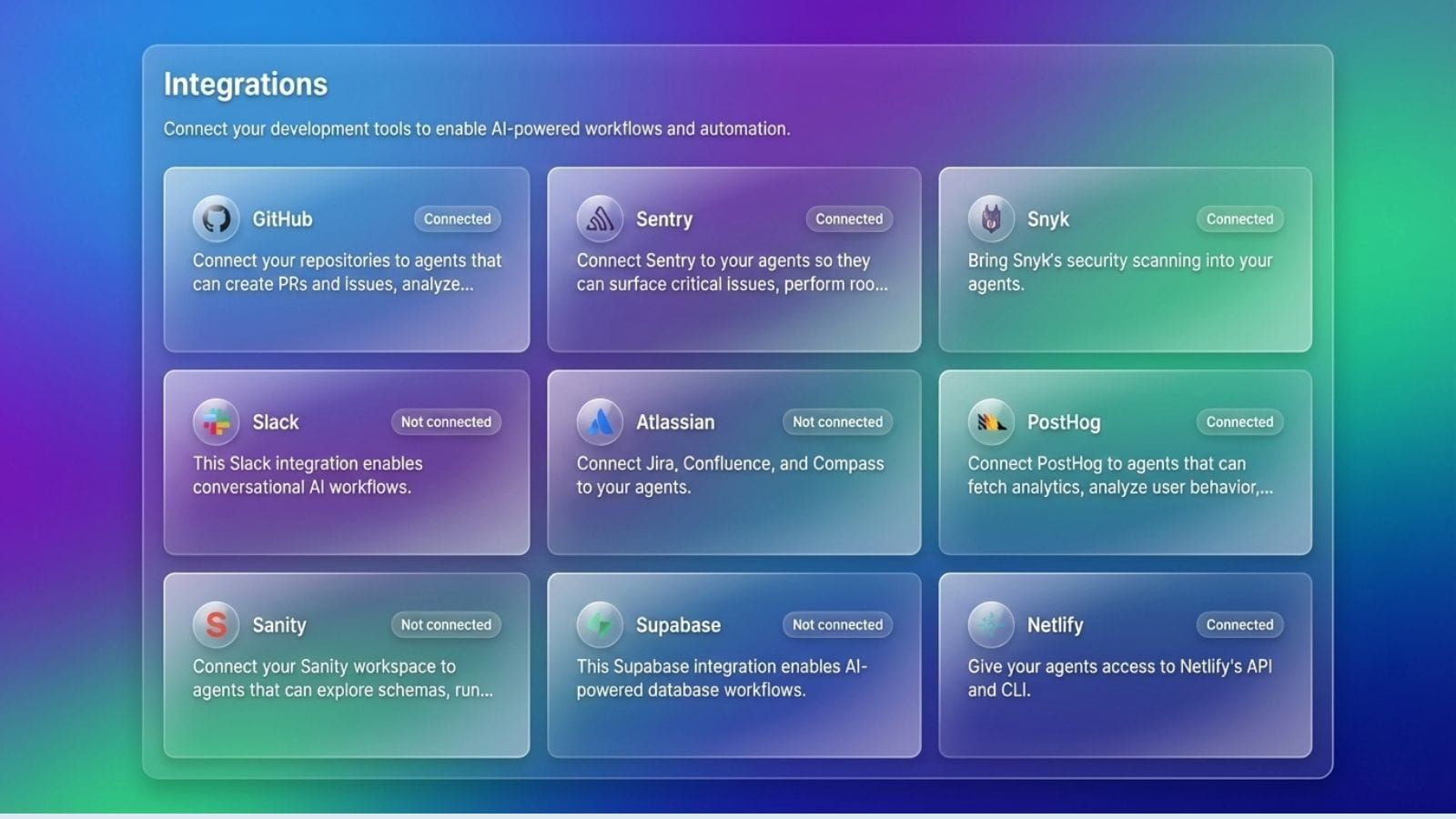The image size is (1456, 819).
Task: Click the Atlassian logo icon
Action: (x=601, y=421)
